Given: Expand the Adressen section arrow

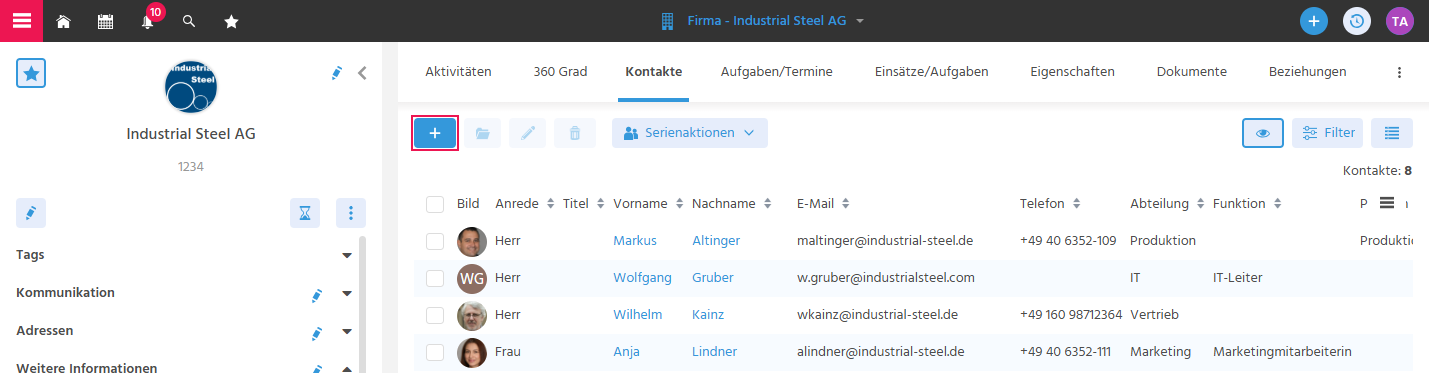Looking at the screenshot, I should (347, 332).
